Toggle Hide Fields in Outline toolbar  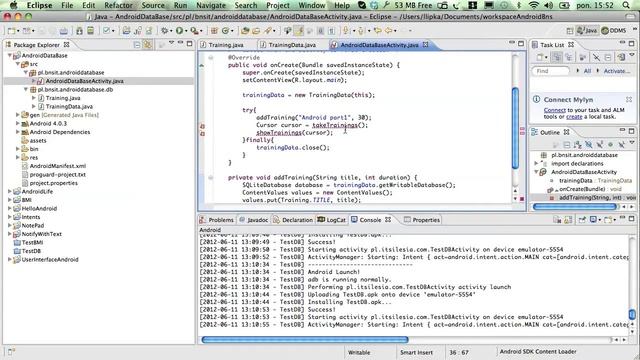click(589, 144)
